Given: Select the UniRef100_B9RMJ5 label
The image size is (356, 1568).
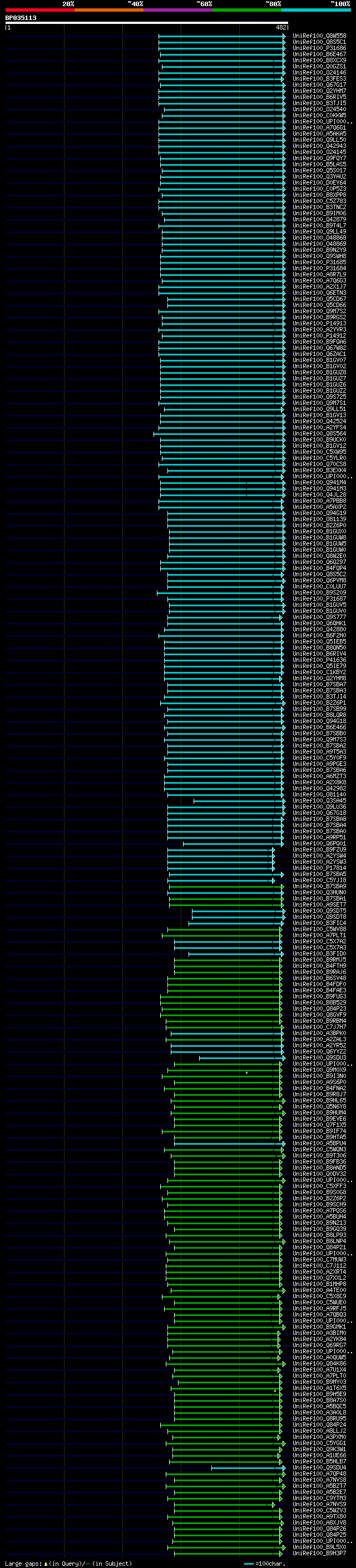Looking at the screenshot, I should click(x=319, y=961).
